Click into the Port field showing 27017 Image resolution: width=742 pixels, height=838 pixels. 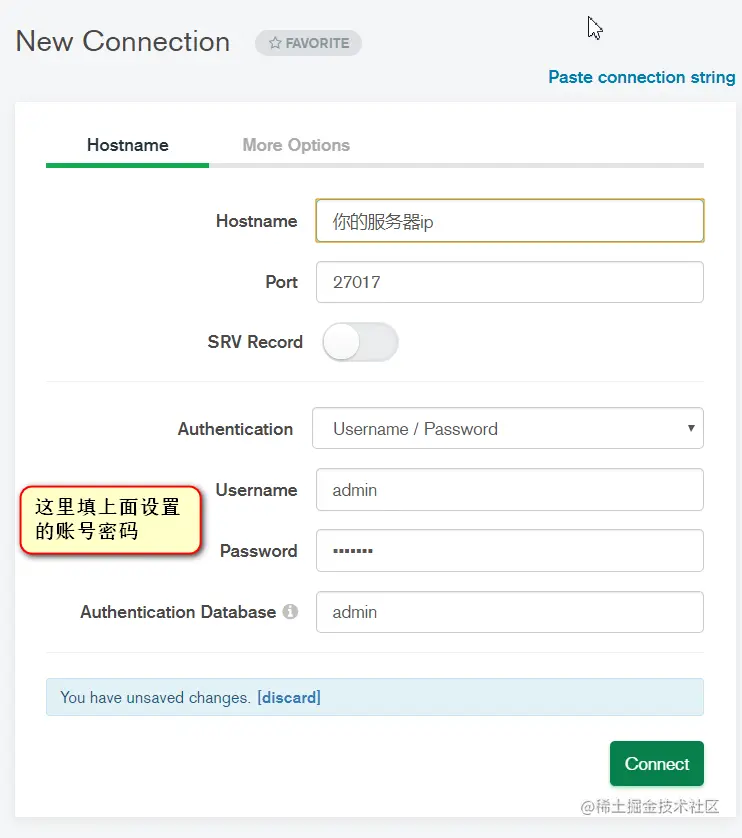[x=510, y=282]
